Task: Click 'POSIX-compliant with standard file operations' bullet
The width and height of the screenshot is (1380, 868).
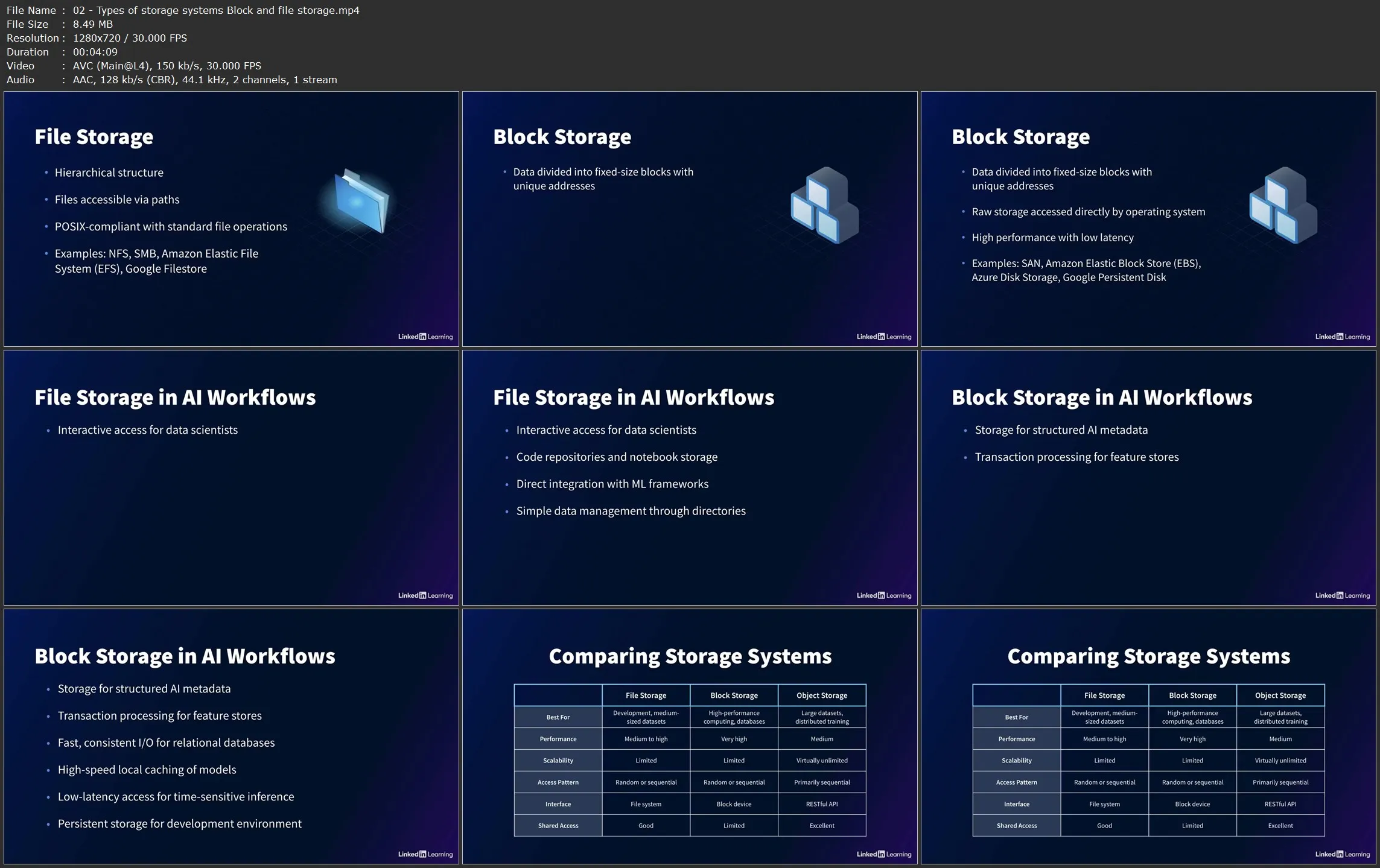Action: coord(171,227)
